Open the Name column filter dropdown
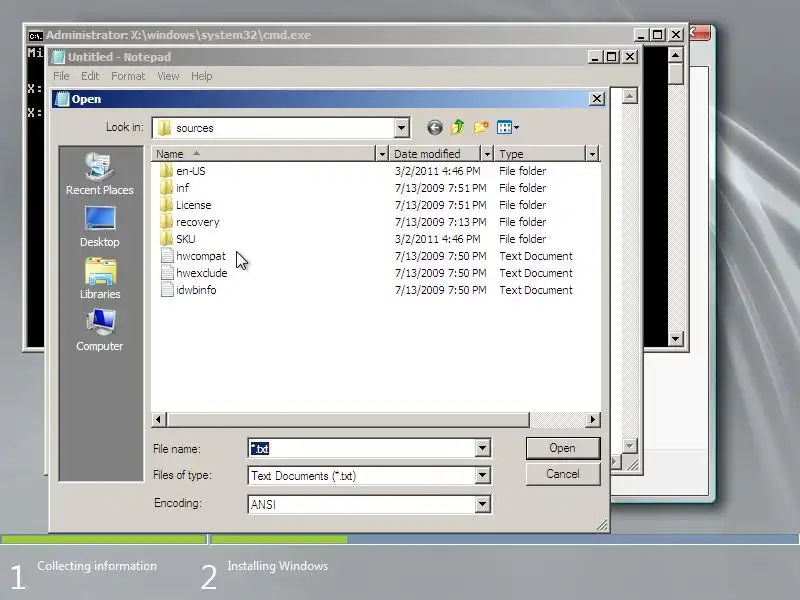The height and width of the screenshot is (600, 800). [x=382, y=154]
